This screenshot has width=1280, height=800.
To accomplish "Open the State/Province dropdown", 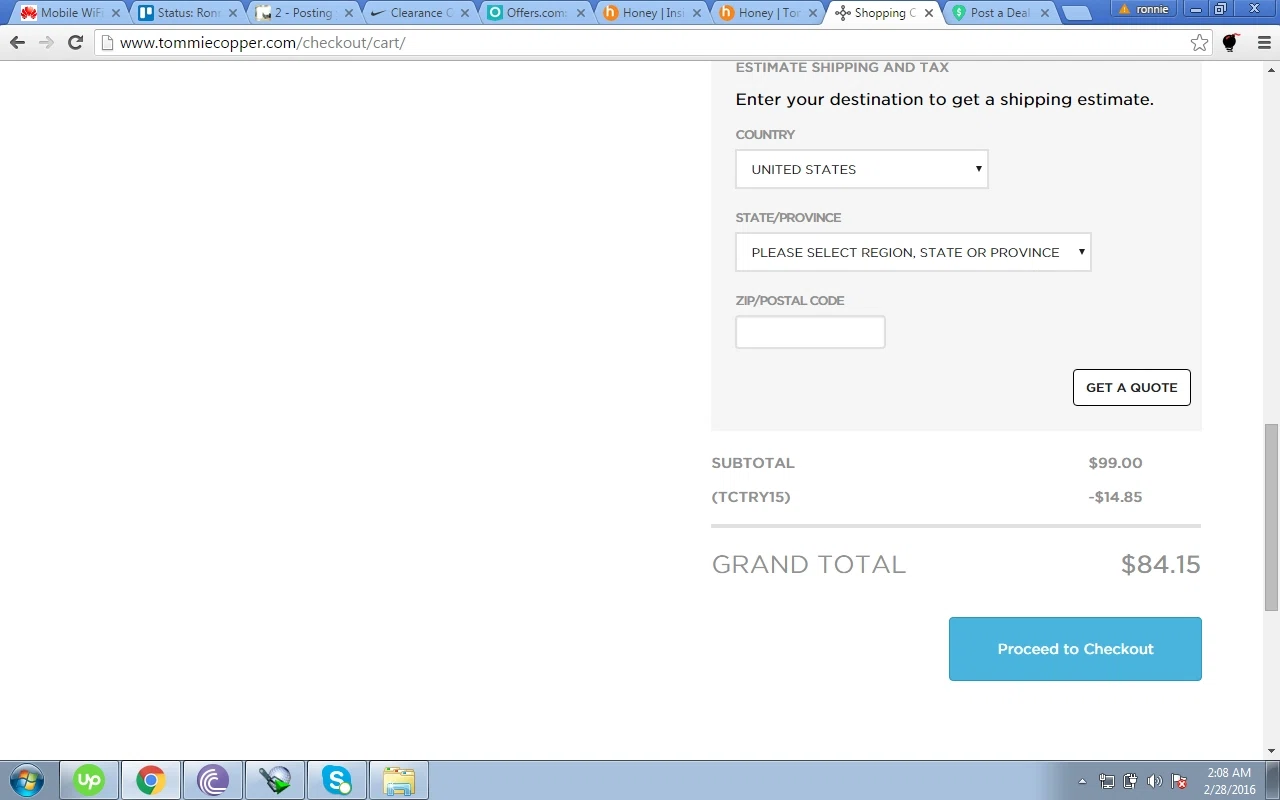I will tap(913, 252).
